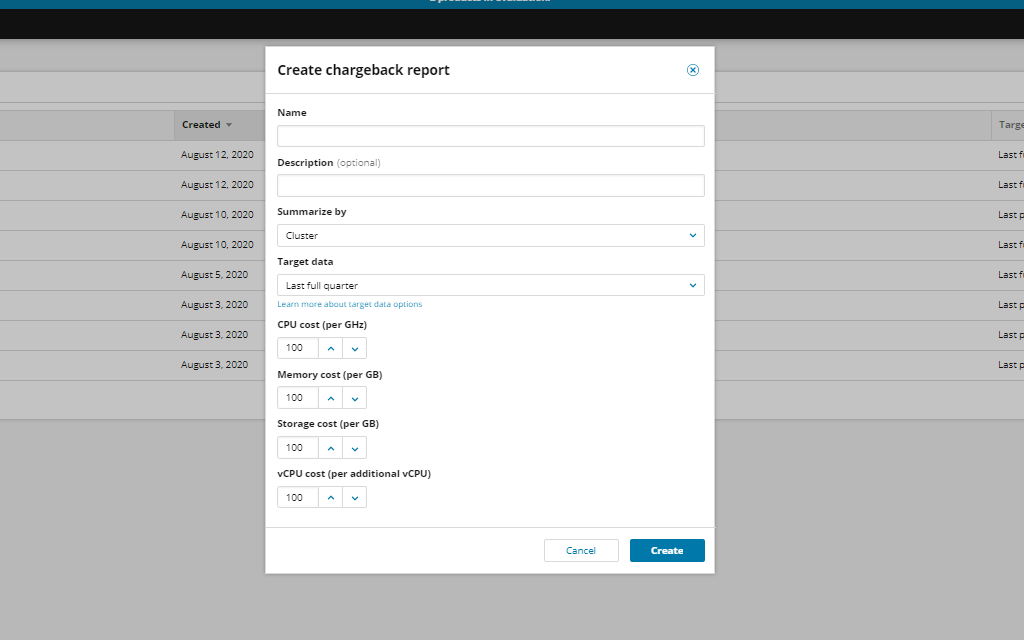Decrease Memory cost using down arrow
Screen dimensions: 1024x640
(x=355, y=398)
